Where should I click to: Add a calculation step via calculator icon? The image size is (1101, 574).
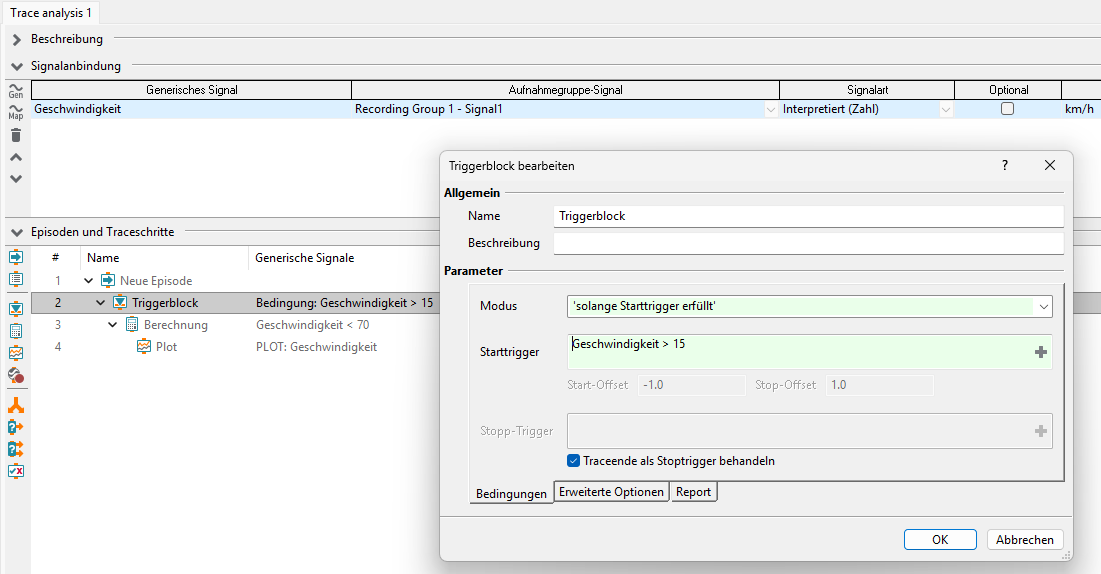pyautogui.click(x=16, y=331)
